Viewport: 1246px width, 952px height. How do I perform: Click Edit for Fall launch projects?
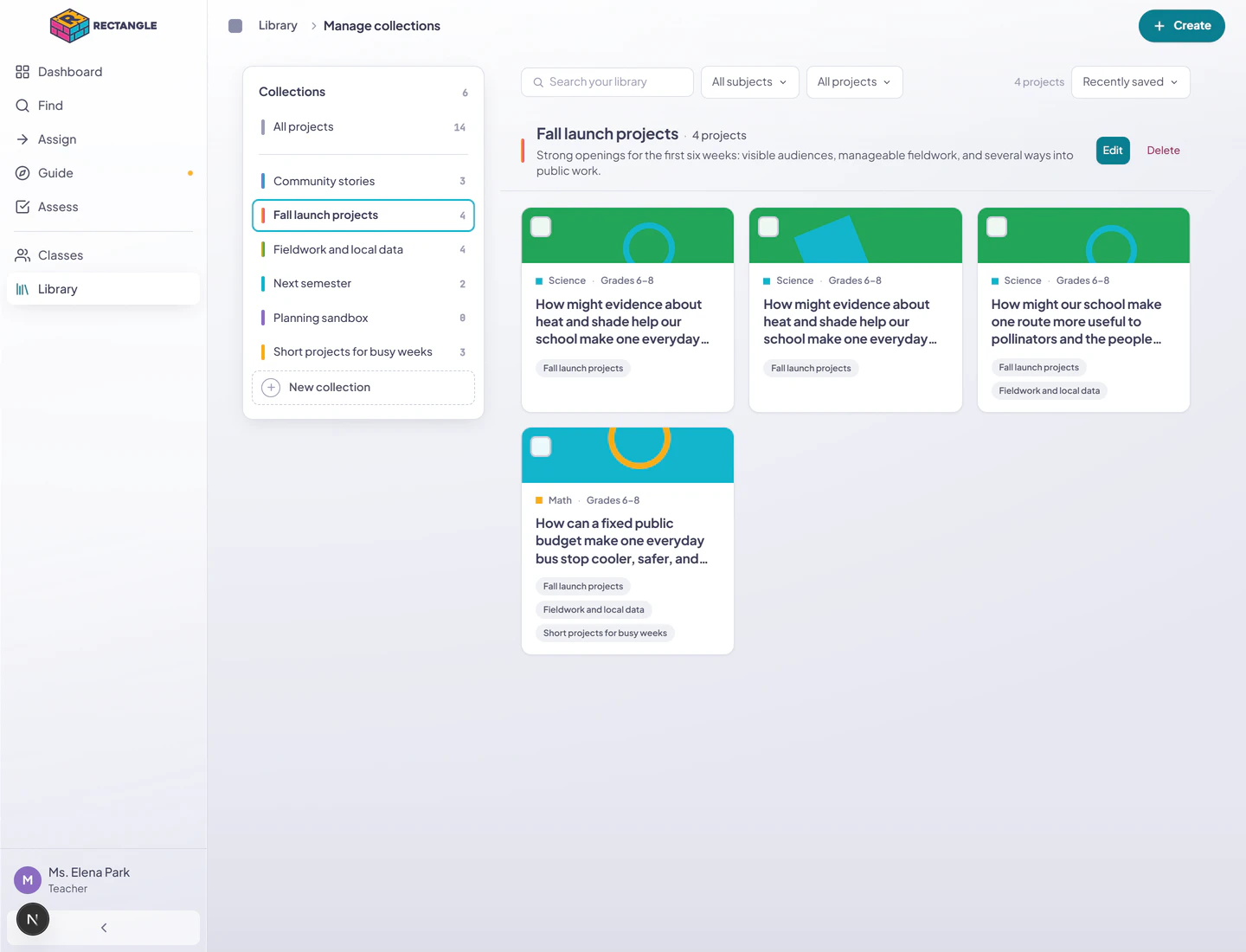(x=1113, y=151)
